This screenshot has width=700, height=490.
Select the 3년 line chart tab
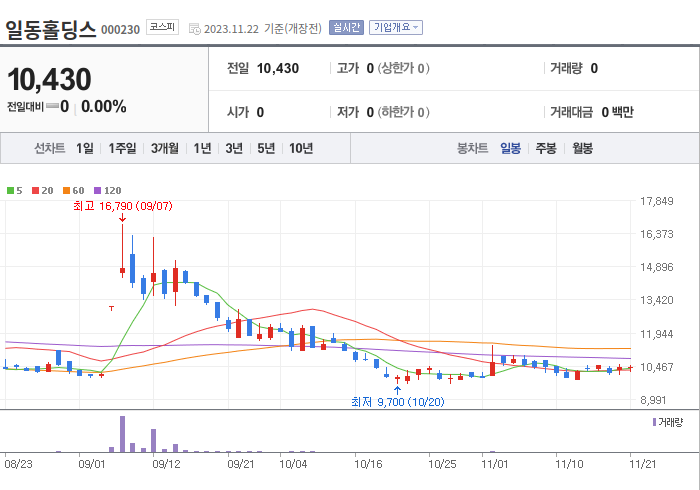pos(234,148)
